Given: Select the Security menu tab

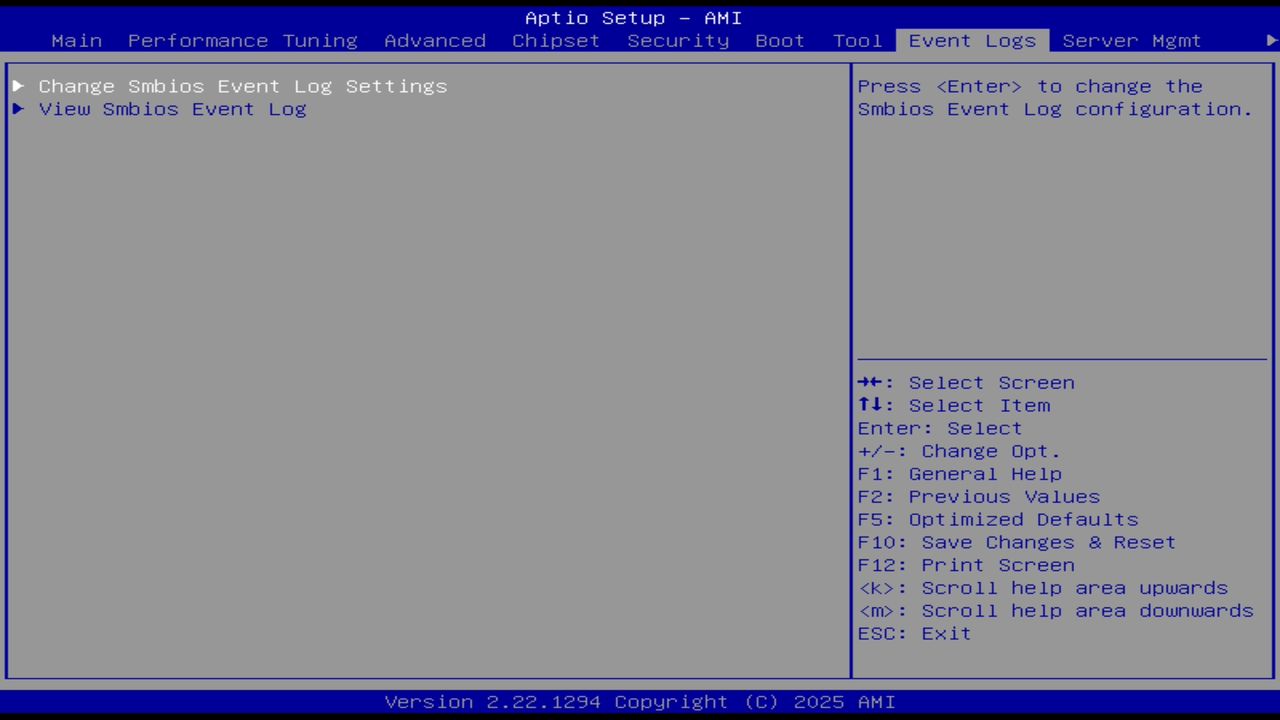Looking at the screenshot, I should [678, 40].
